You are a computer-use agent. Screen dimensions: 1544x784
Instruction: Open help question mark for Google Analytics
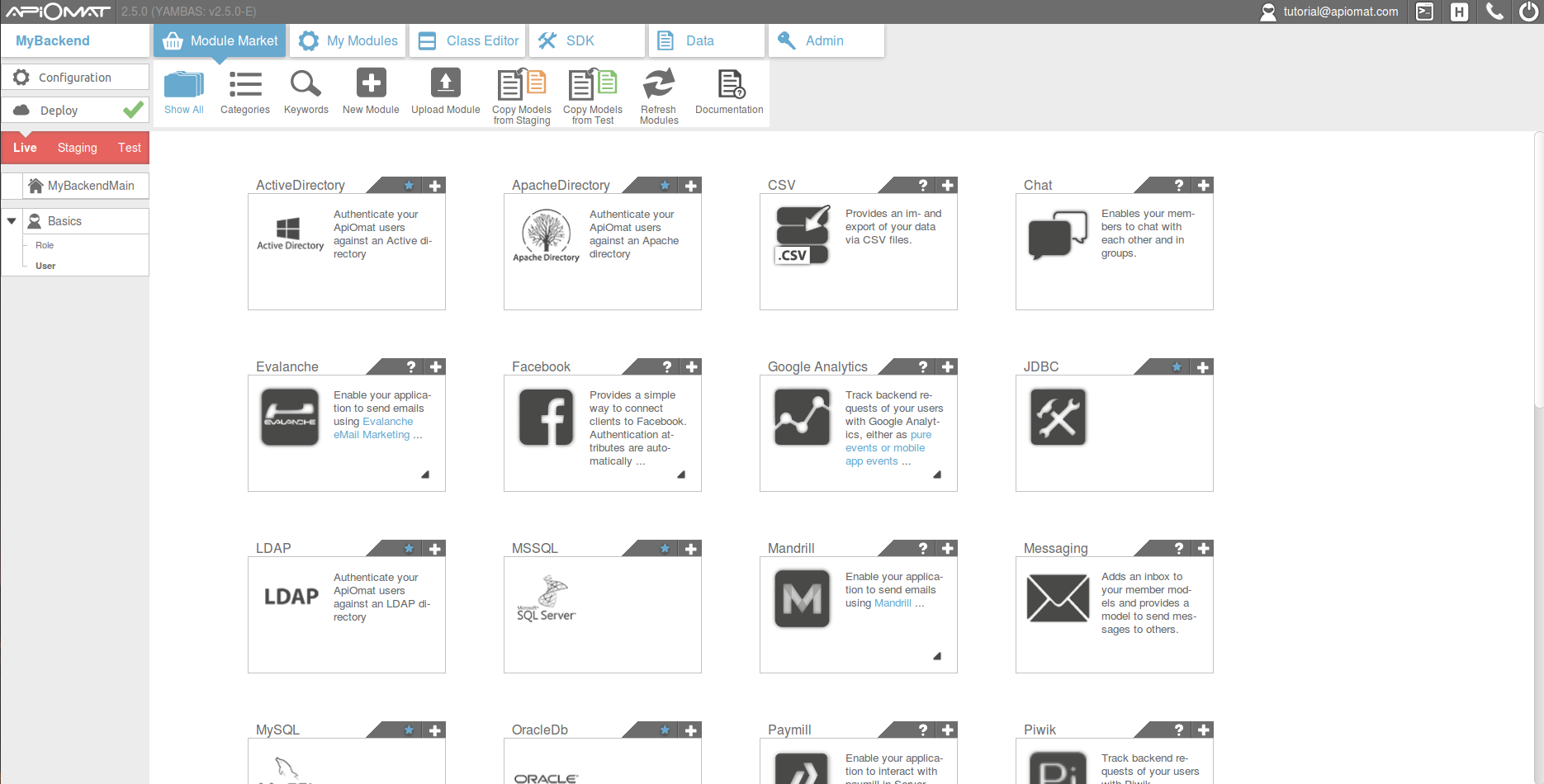[923, 367]
